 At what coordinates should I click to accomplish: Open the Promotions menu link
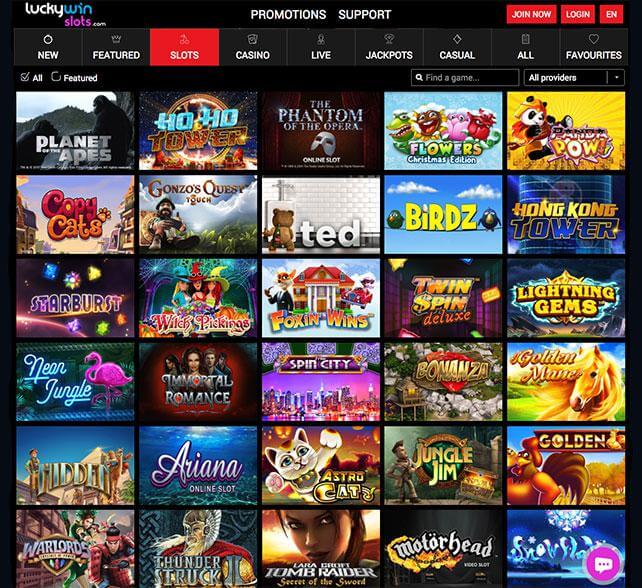pos(288,15)
